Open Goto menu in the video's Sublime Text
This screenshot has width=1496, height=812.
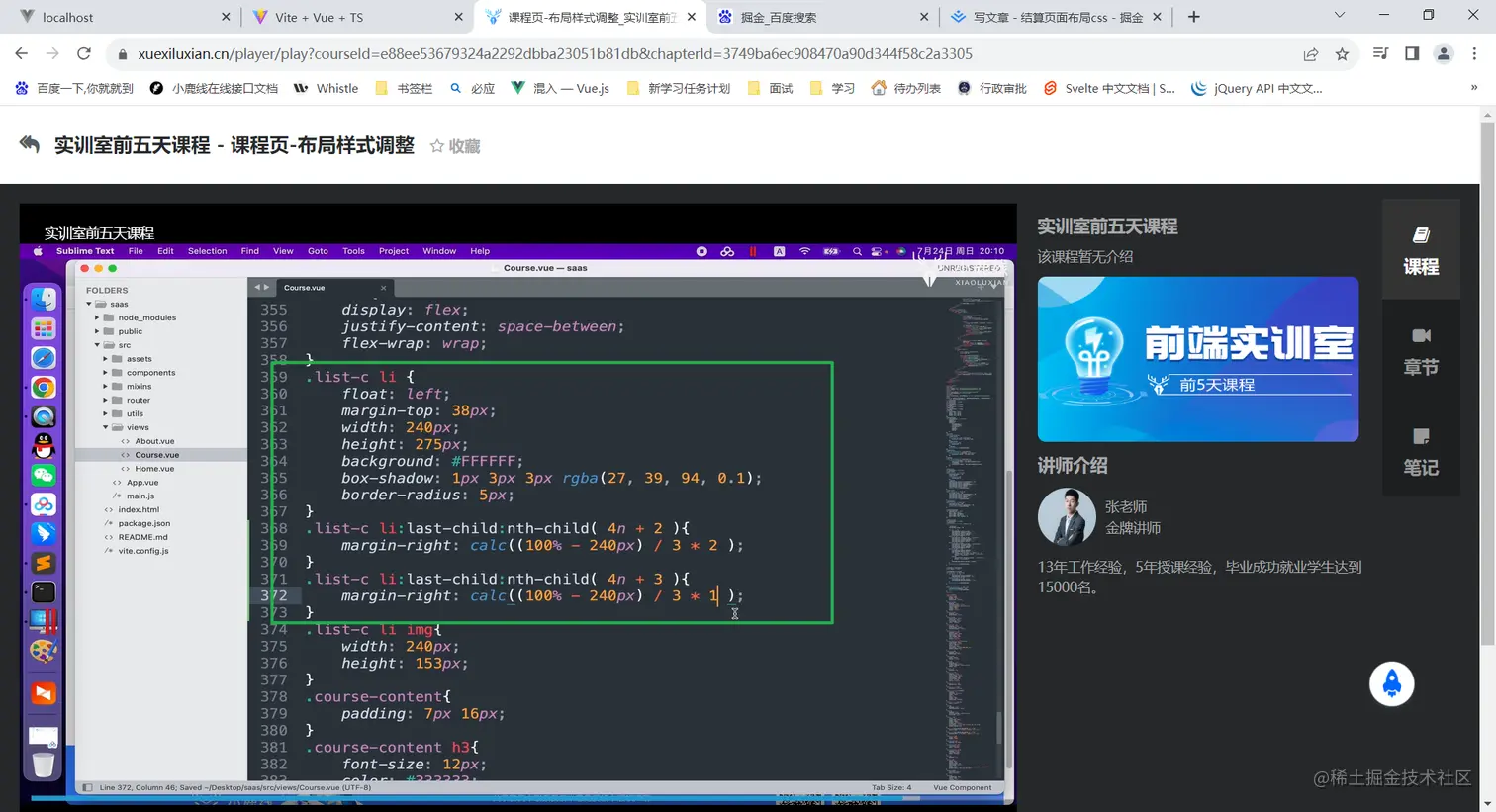(318, 251)
